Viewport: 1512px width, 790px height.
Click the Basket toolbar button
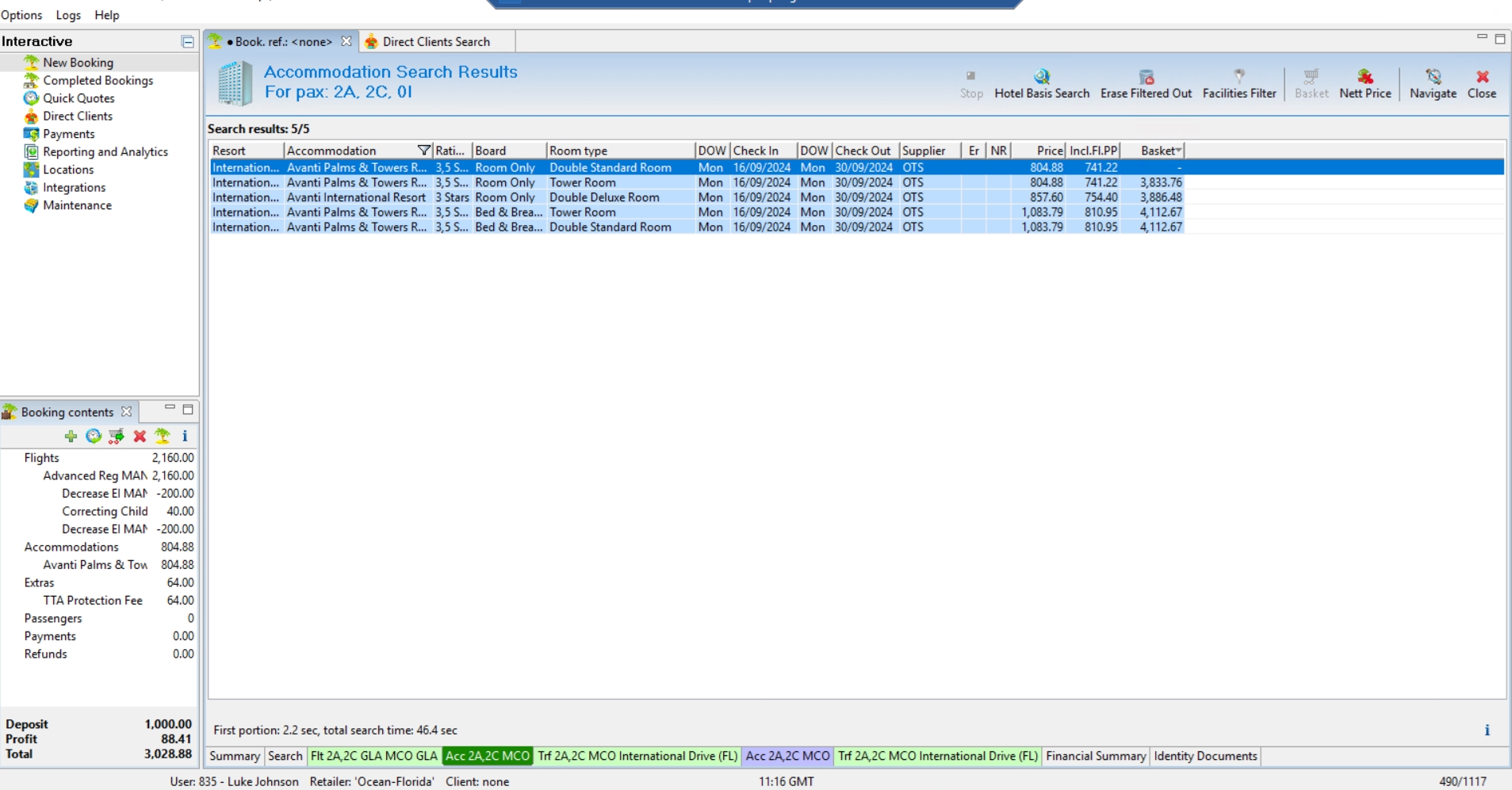(1311, 83)
